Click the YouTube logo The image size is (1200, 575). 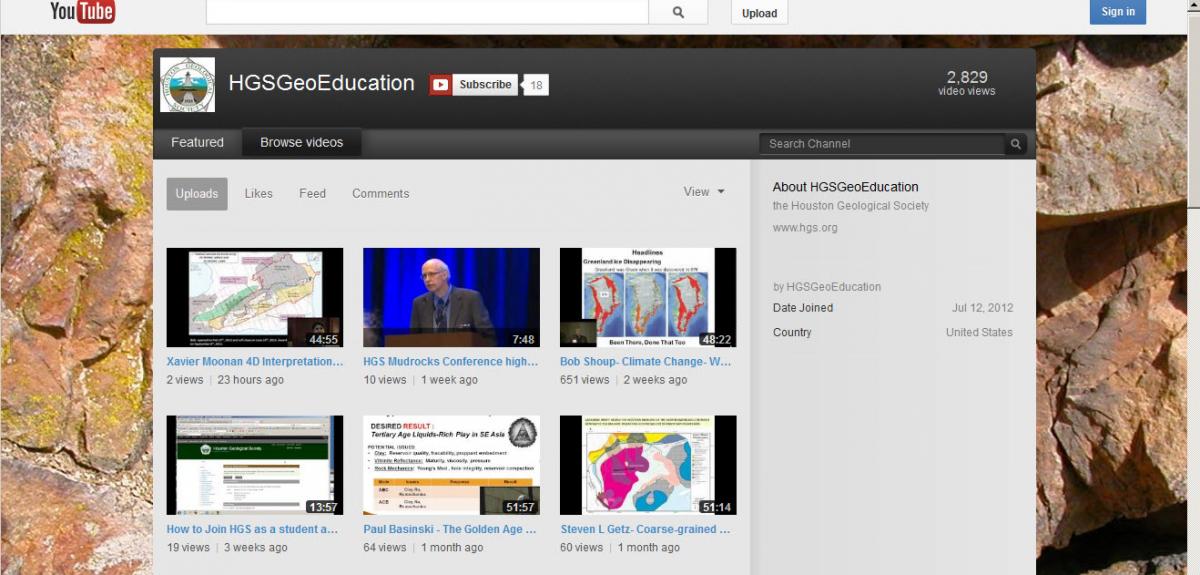pyautogui.click(x=83, y=11)
